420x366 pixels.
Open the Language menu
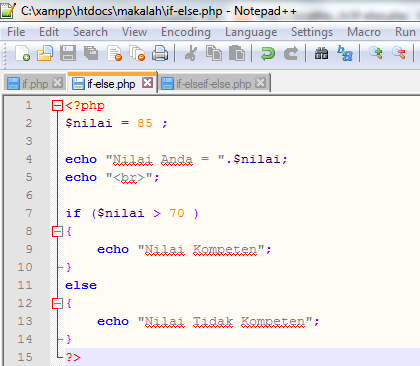coord(251,32)
